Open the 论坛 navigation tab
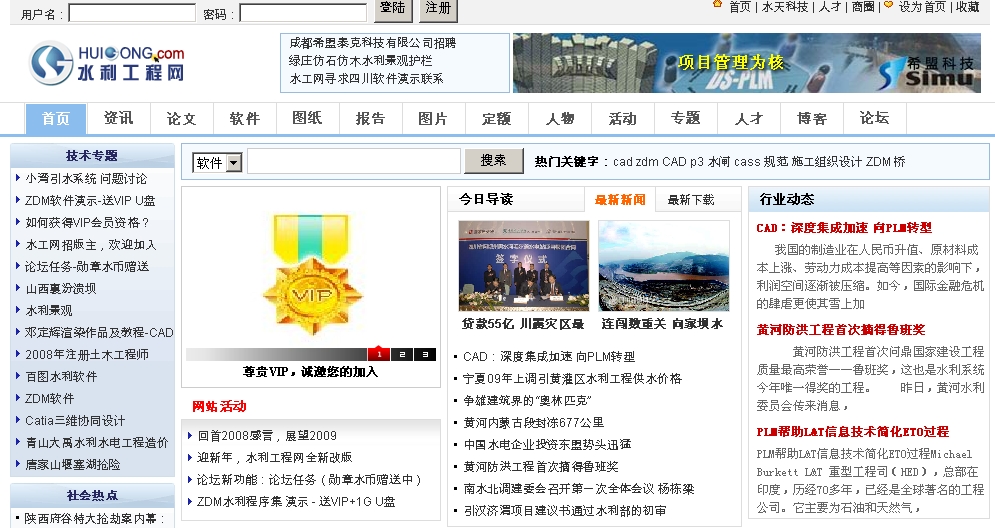The height and width of the screenshot is (528, 995). tap(874, 119)
